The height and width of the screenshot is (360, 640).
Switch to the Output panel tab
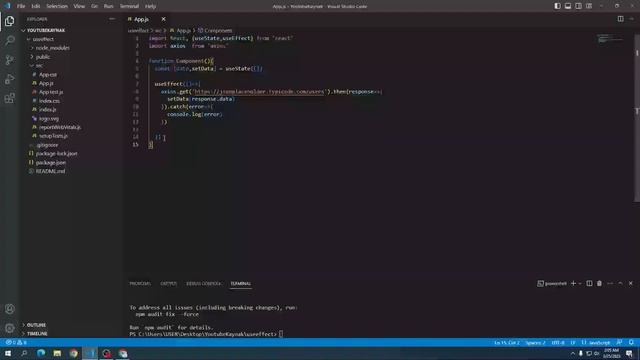[169, 283]
